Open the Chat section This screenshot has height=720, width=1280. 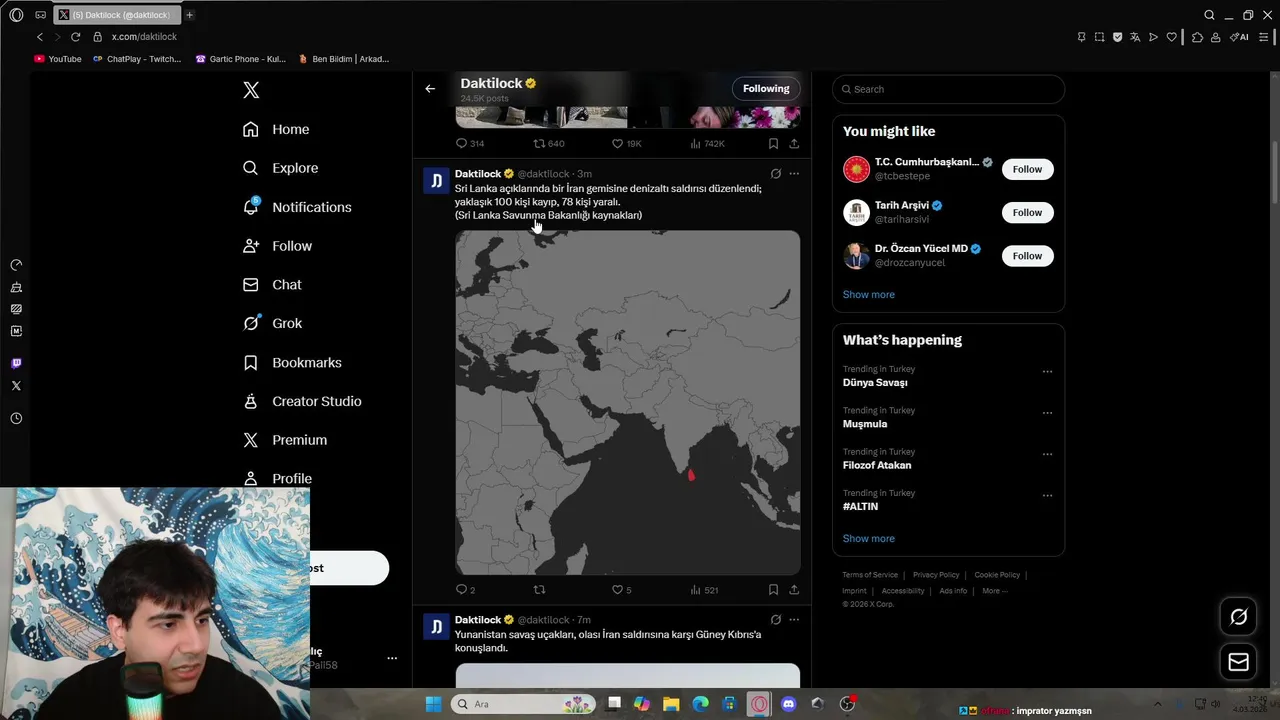pos(272,285)
